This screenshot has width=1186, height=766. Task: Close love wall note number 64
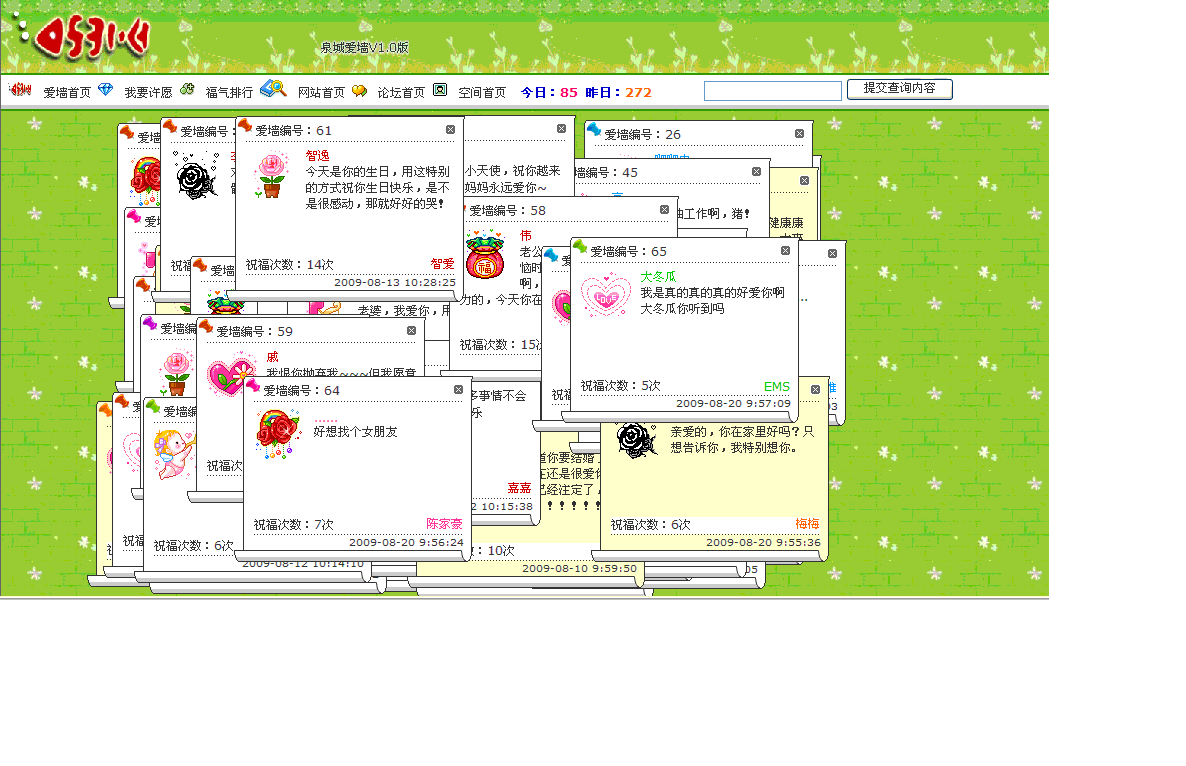coord(458,389)
